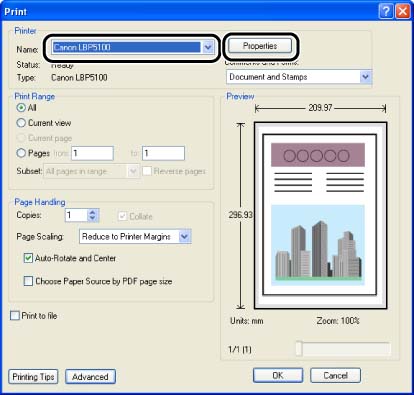The height and width of the screenshot is (395, 414).
Task: Open Advanced print settings
Action: tap(90, 377)
